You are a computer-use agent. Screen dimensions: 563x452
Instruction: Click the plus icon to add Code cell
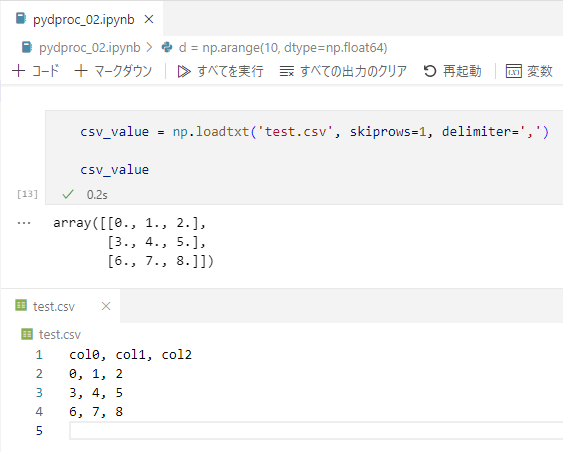click(18, 71)
